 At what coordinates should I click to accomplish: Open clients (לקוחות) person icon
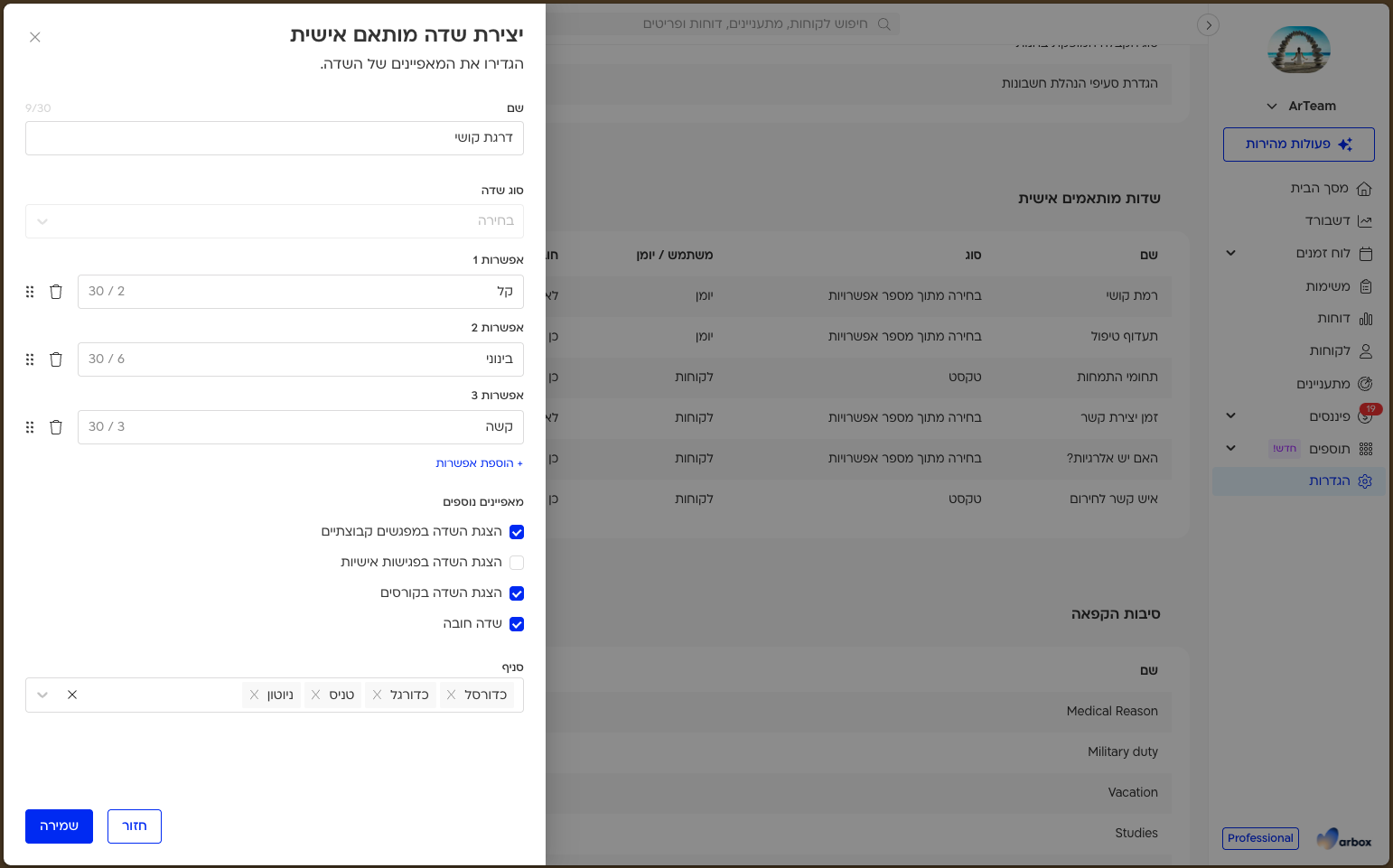point(1365,351)
